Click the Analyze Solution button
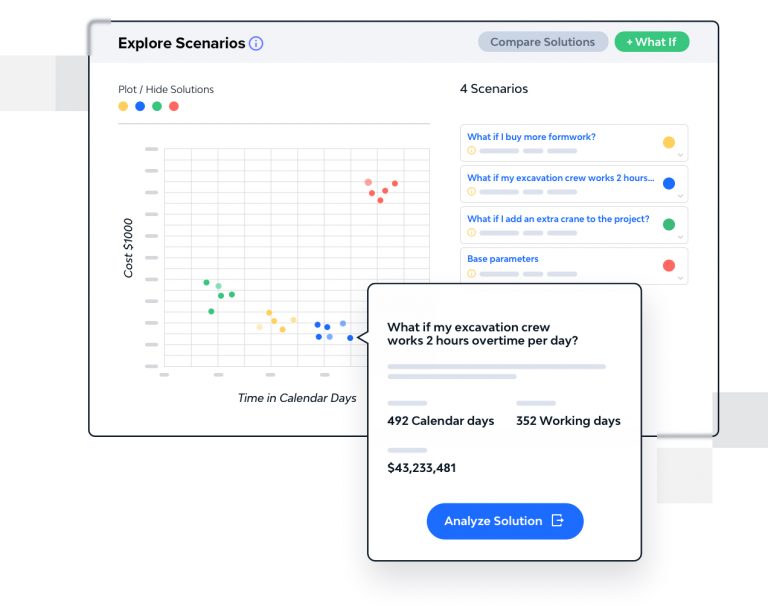 [x=504, y=521]
